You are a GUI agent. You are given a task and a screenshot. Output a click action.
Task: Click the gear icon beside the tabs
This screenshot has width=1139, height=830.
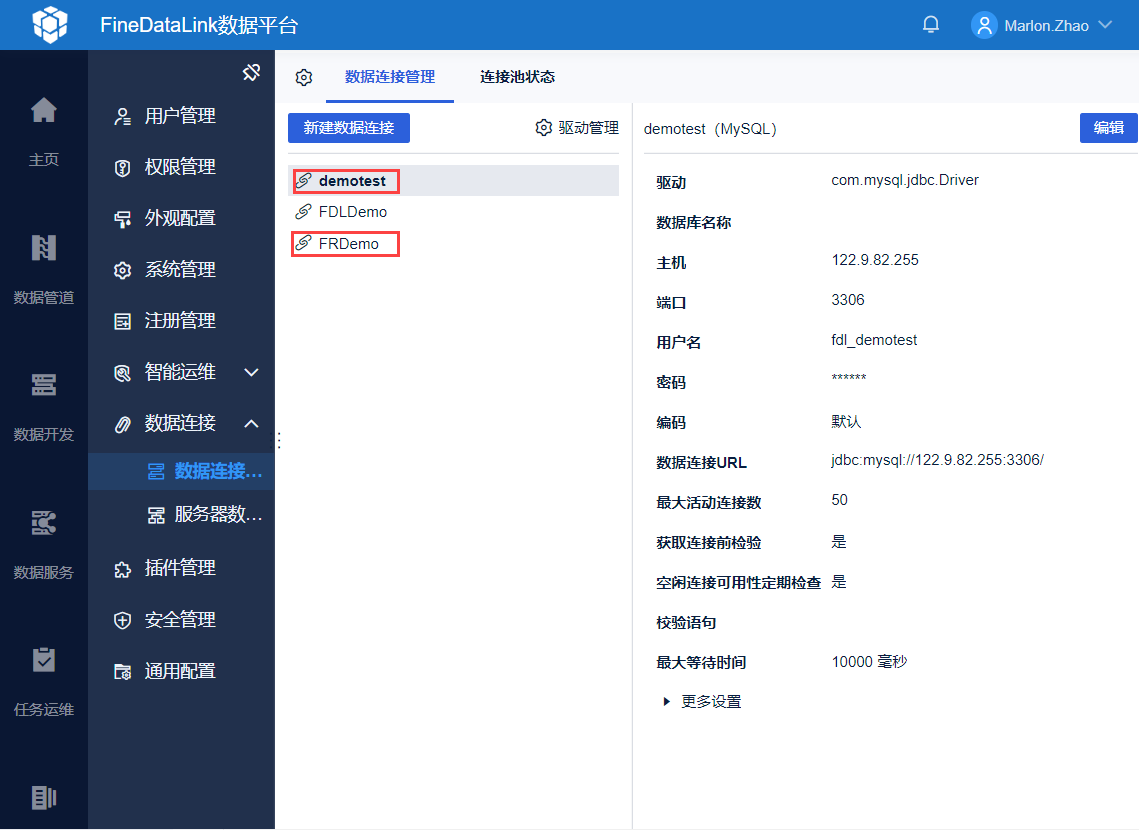point(304,77)
